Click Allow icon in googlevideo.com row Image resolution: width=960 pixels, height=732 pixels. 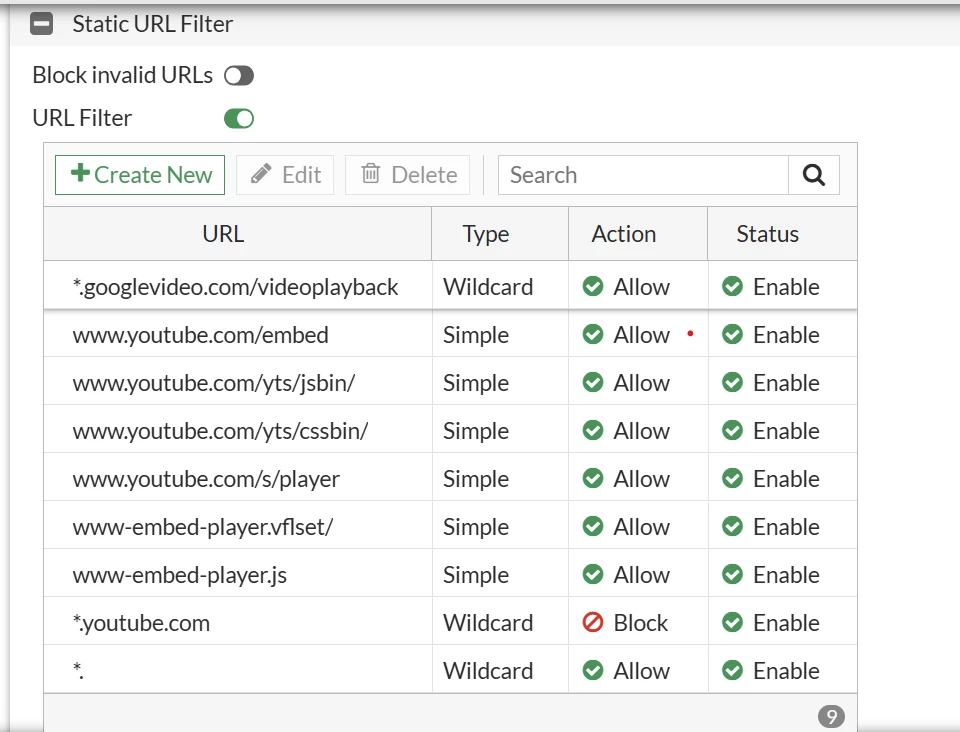pyautogui.click(x=593, y=286)
